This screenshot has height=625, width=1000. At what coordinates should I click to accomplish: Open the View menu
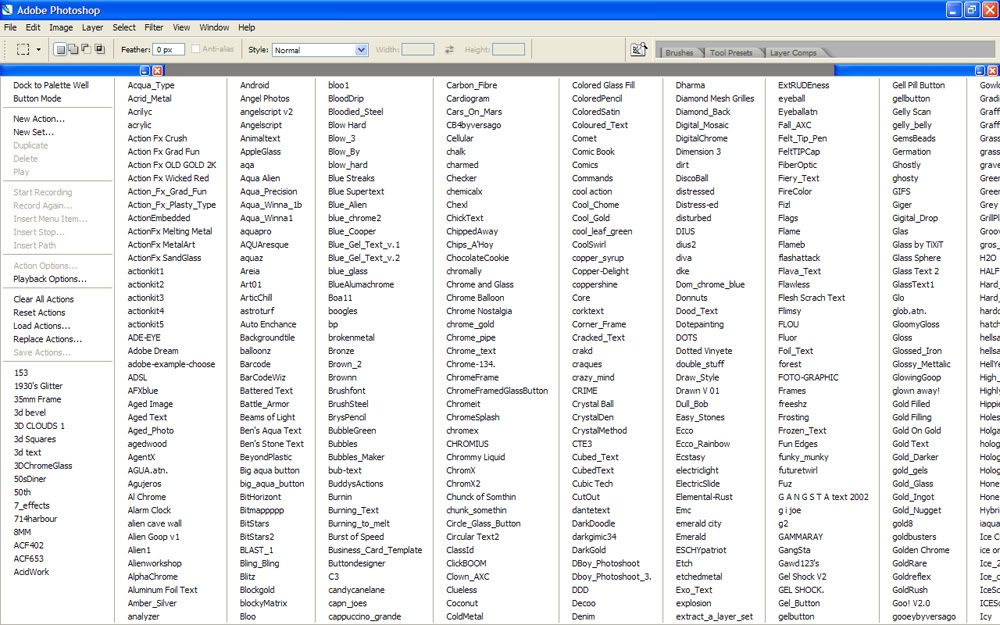tap(182, 27)
